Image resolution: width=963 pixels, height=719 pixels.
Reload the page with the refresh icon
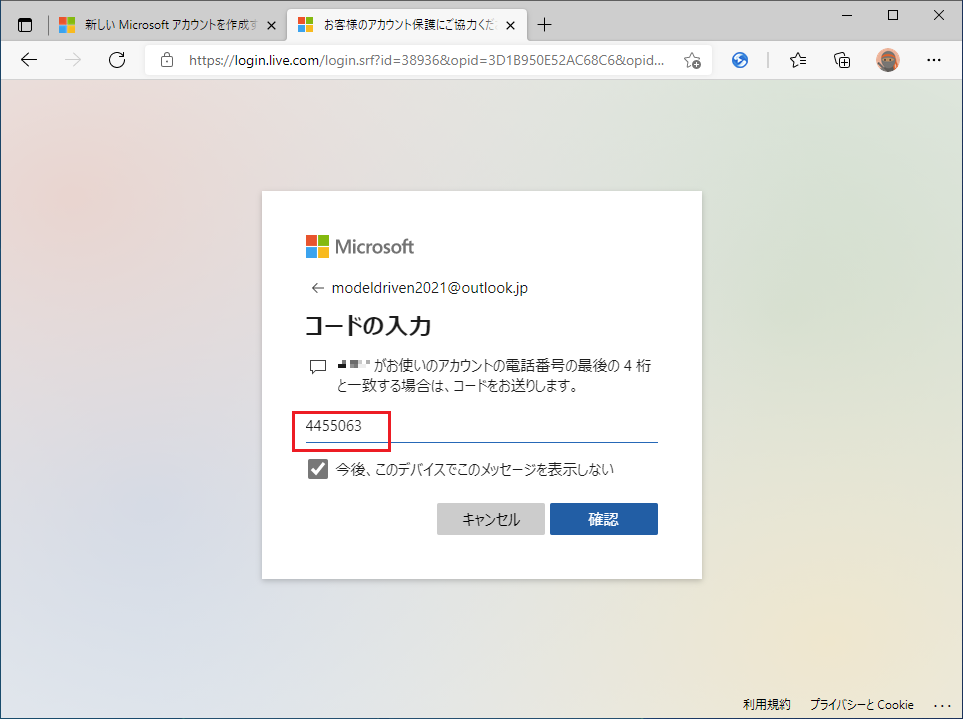point(117,60)
